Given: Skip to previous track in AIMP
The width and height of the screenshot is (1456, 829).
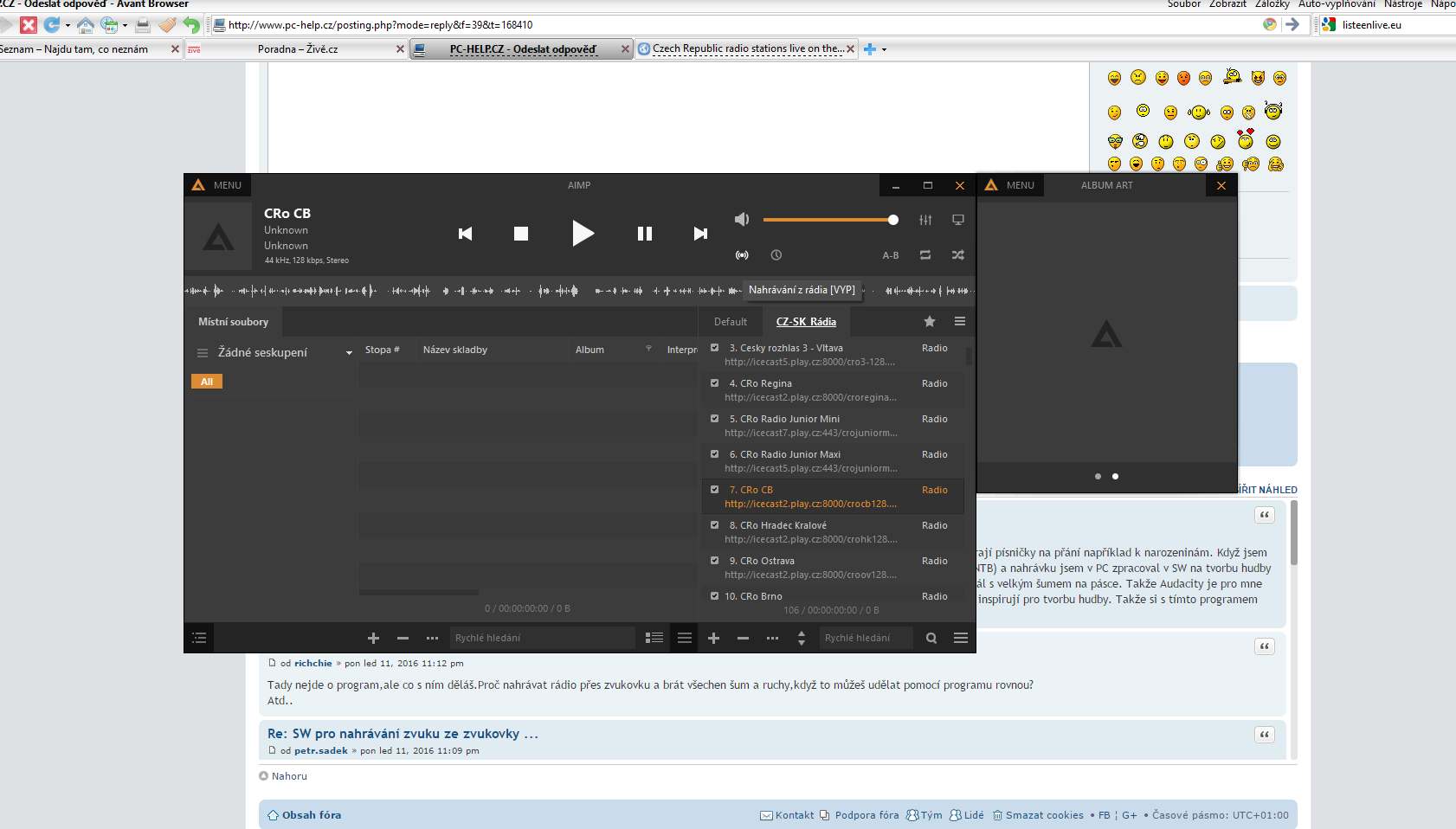Looking at the screenshot, I should click(466, 234).
